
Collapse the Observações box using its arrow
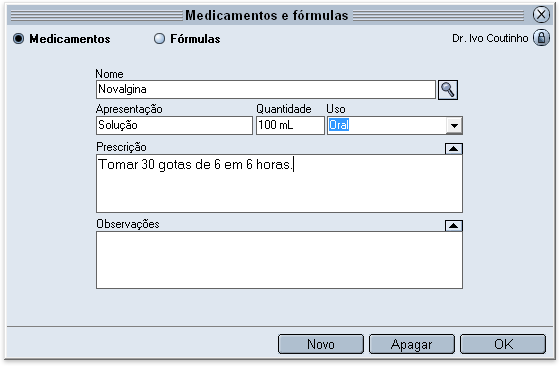(454, 226)
